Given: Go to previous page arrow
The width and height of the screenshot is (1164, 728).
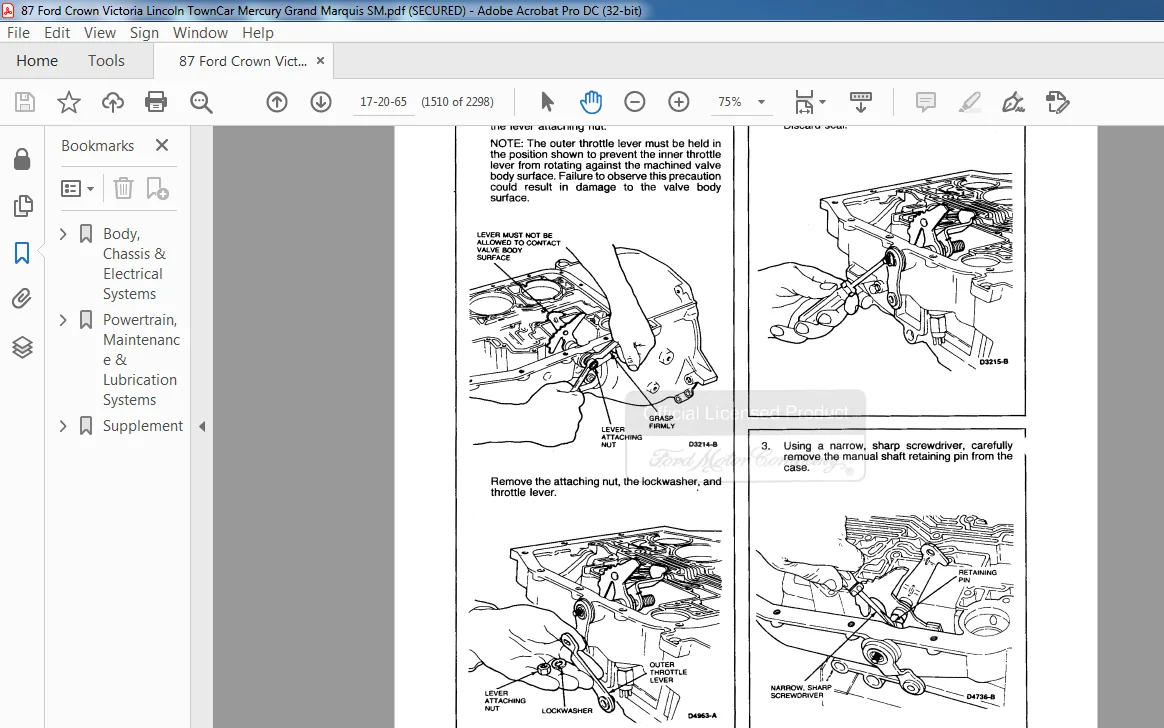Looking at the screenshot, I should point(277,102).
